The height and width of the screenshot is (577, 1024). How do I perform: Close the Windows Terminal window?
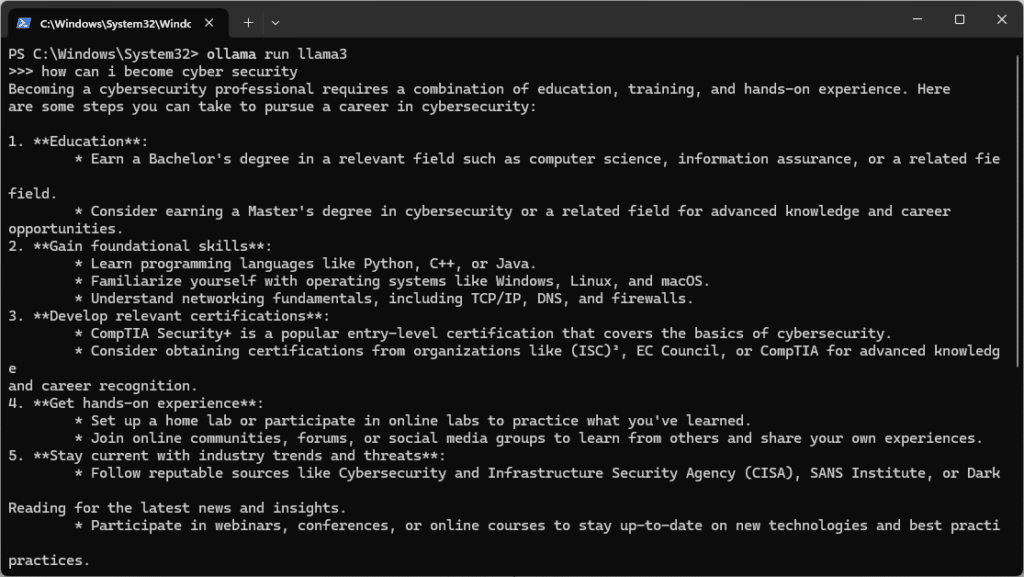(1002, 20)
